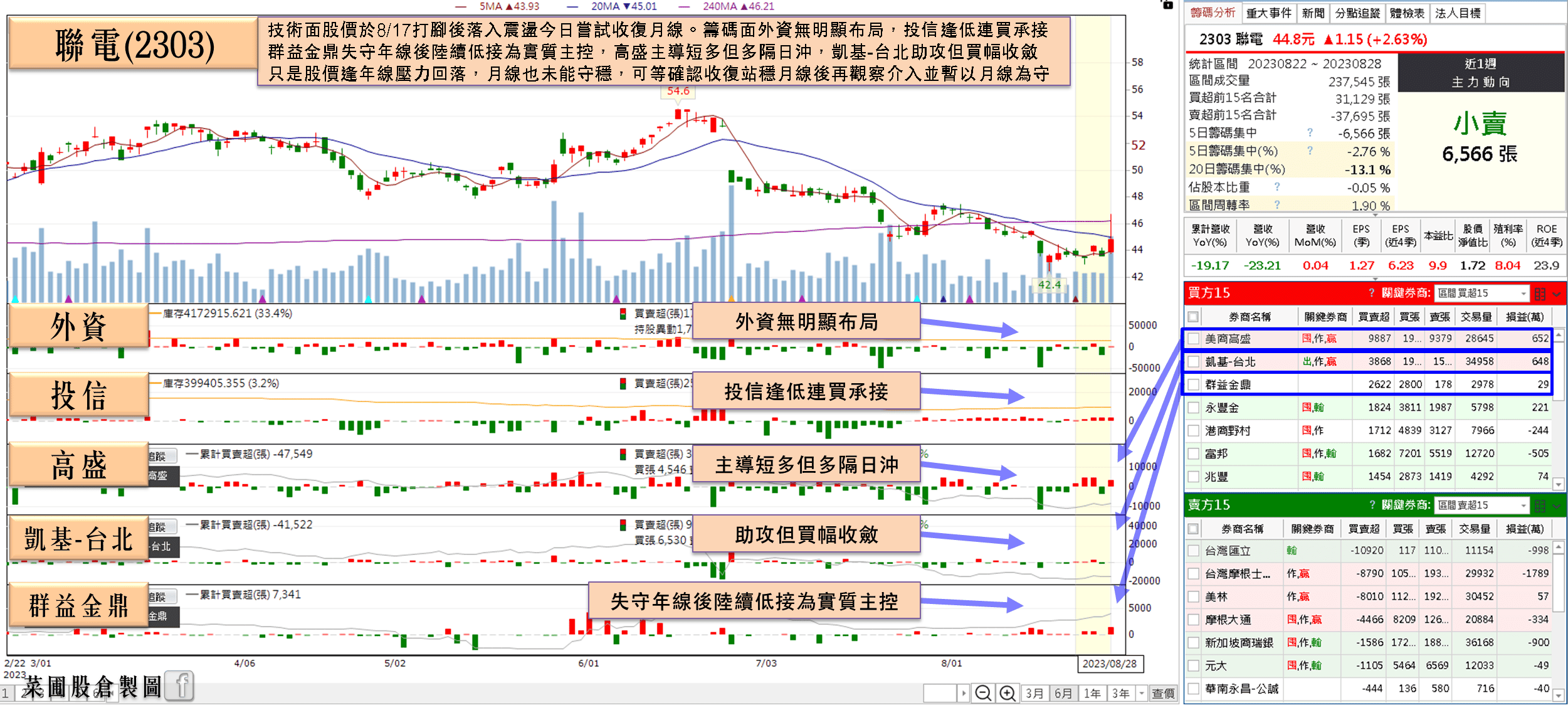The image size is (1568, 720).
Task: Click the red-green legend icon in the 高盛 panel
Action: coord(623,454)
